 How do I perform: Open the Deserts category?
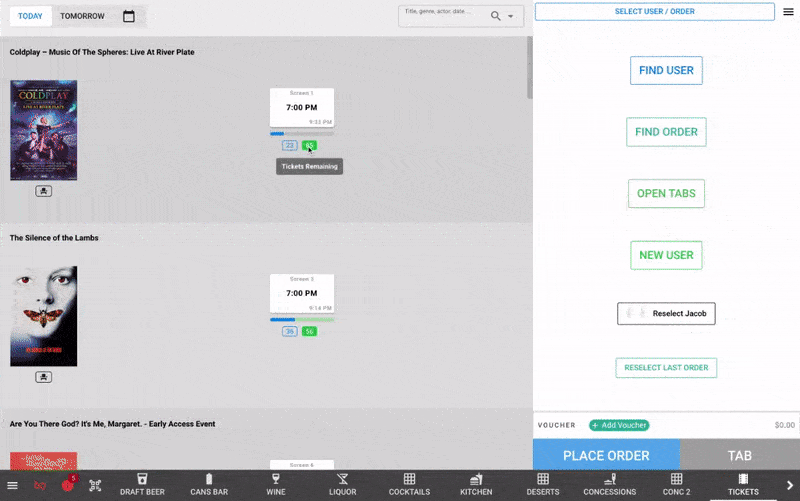tap(543, 485)
